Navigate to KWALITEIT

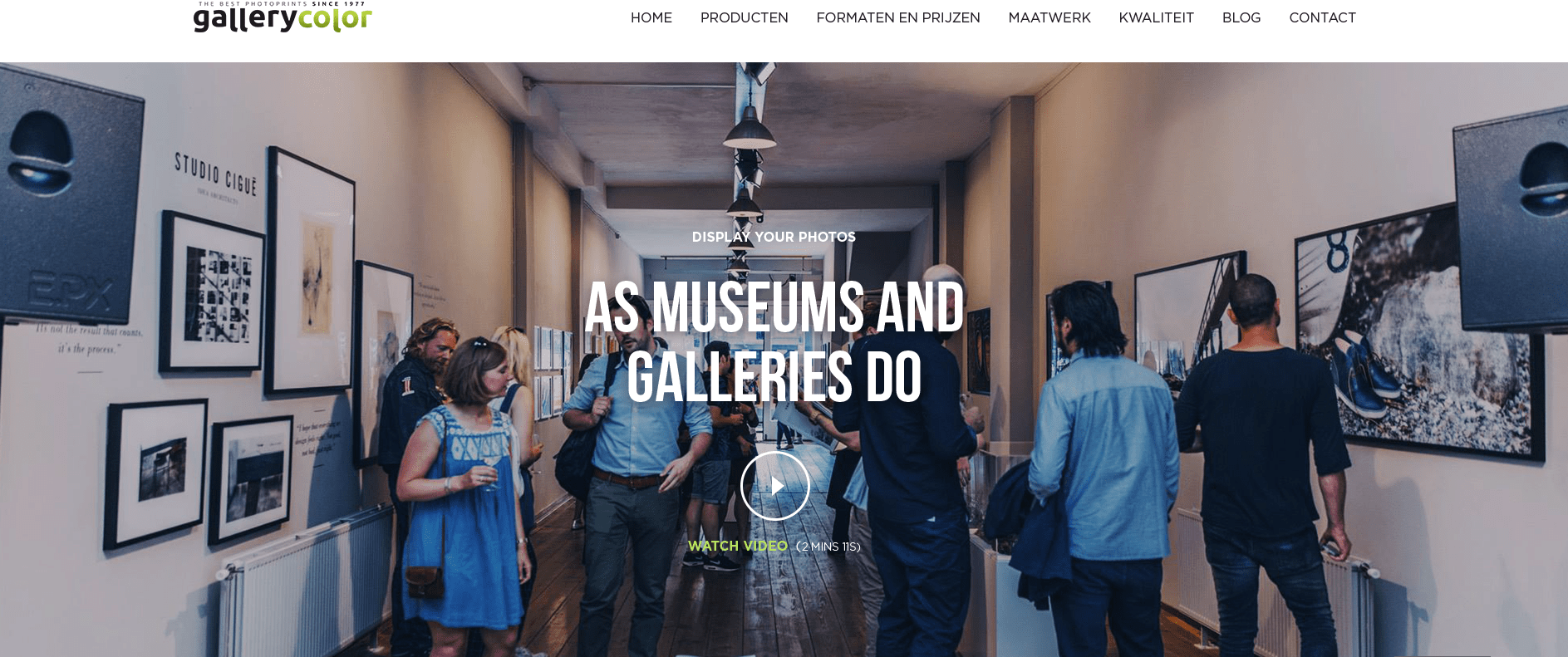pos(1157,17)
